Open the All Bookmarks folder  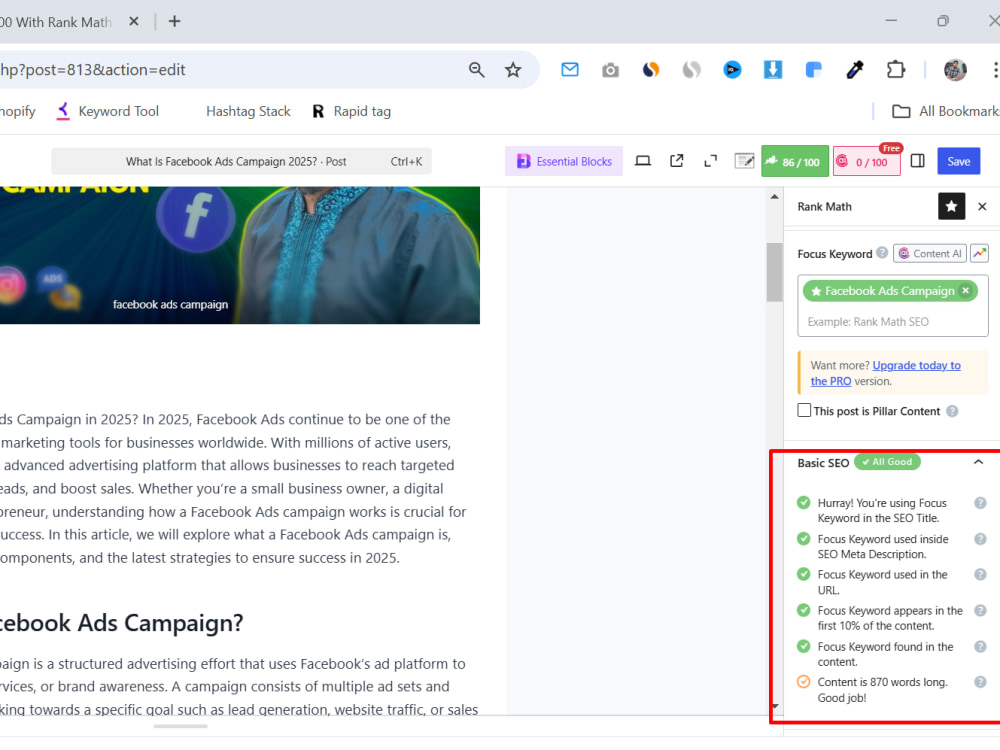945,112
